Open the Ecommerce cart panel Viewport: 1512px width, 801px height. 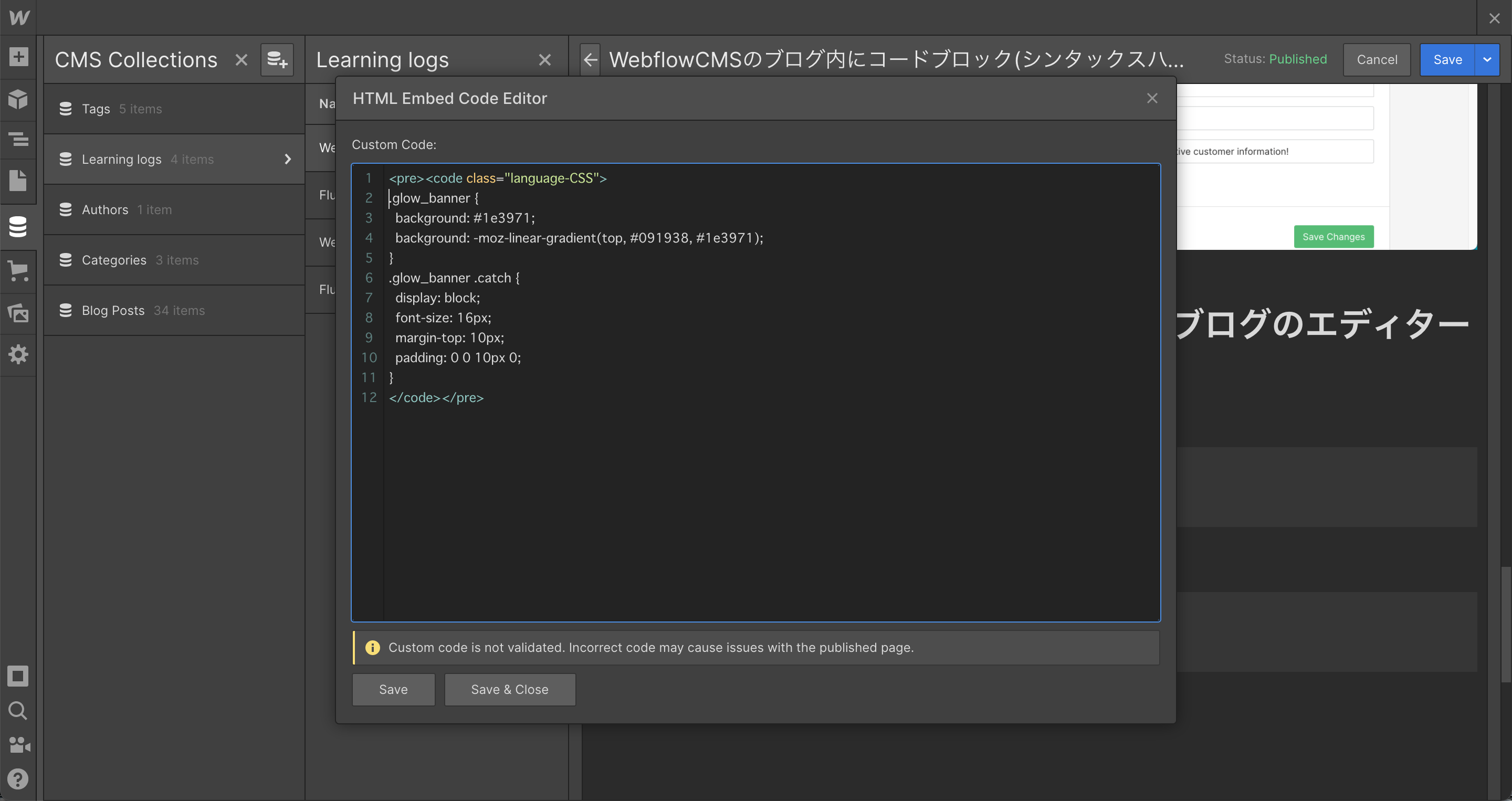[18, 270]
